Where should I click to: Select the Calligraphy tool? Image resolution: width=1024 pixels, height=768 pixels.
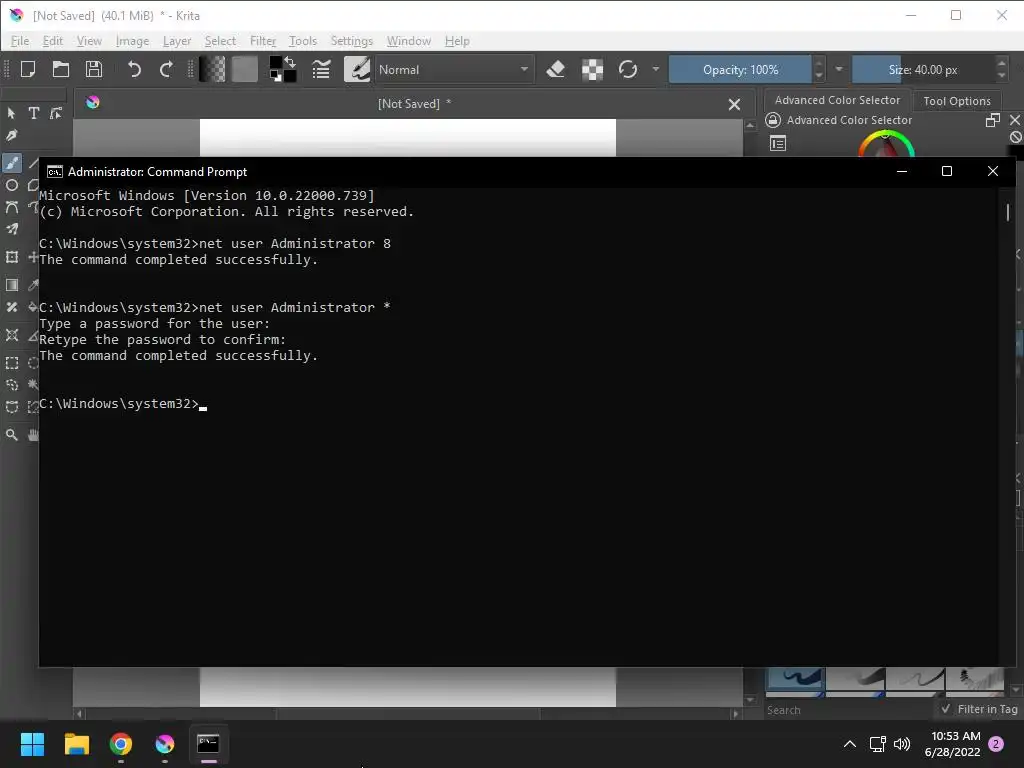11,136
